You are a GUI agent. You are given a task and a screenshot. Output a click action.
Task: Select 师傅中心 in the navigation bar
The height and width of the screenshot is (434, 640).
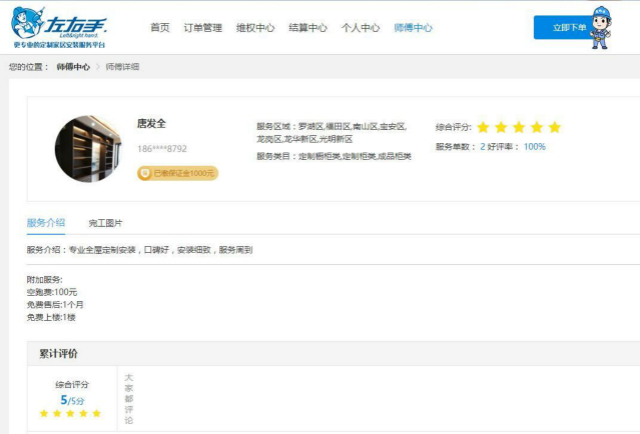click(x=413, y=28)
